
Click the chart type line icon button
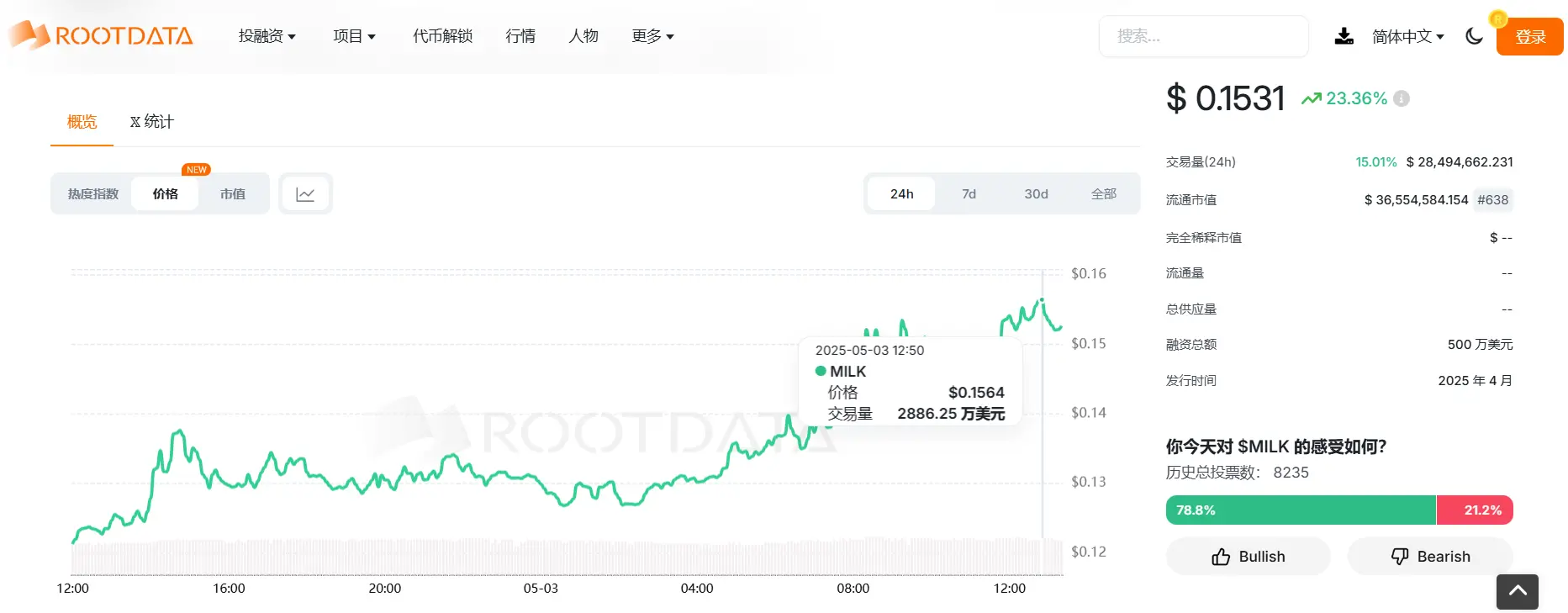click(x=305, y=194)
